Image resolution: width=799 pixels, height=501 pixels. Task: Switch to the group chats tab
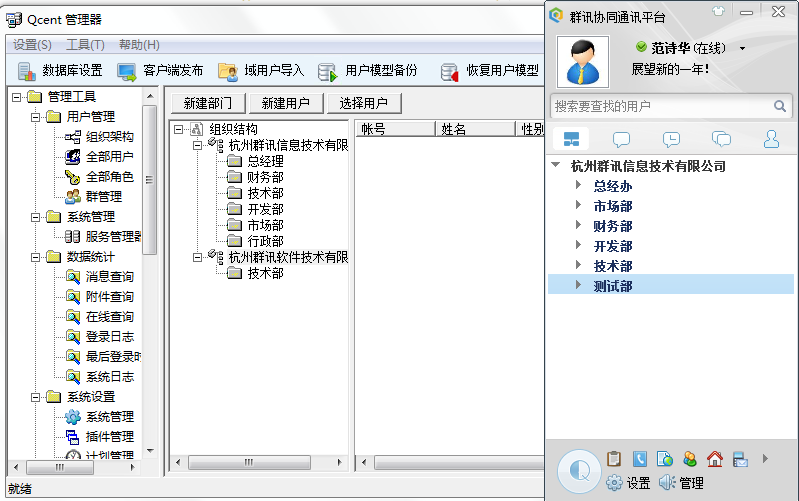(x=721, y=139)
